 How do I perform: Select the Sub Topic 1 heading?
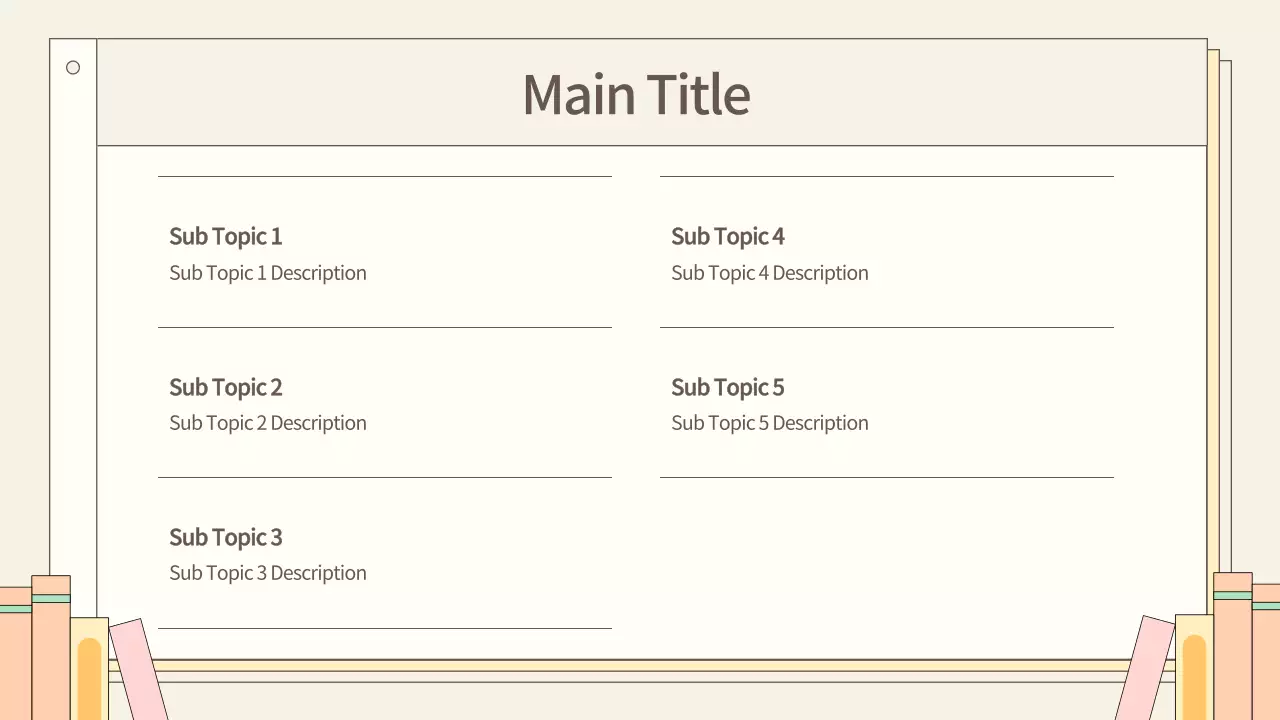(226, 236)
